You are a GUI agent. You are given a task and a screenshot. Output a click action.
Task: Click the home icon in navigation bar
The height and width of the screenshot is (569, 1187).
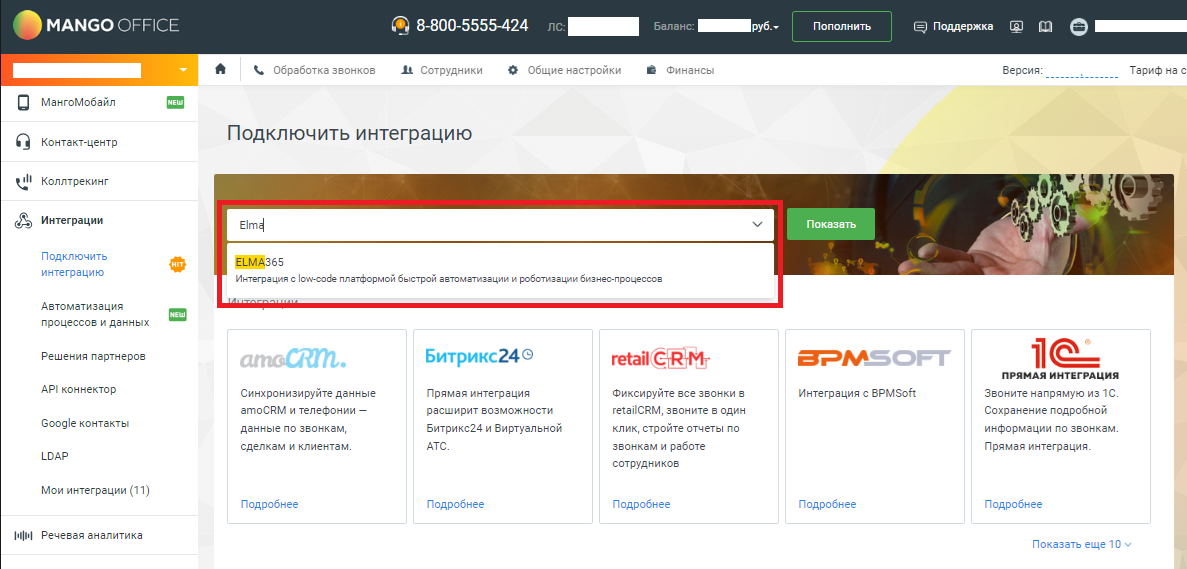point(220,70)
